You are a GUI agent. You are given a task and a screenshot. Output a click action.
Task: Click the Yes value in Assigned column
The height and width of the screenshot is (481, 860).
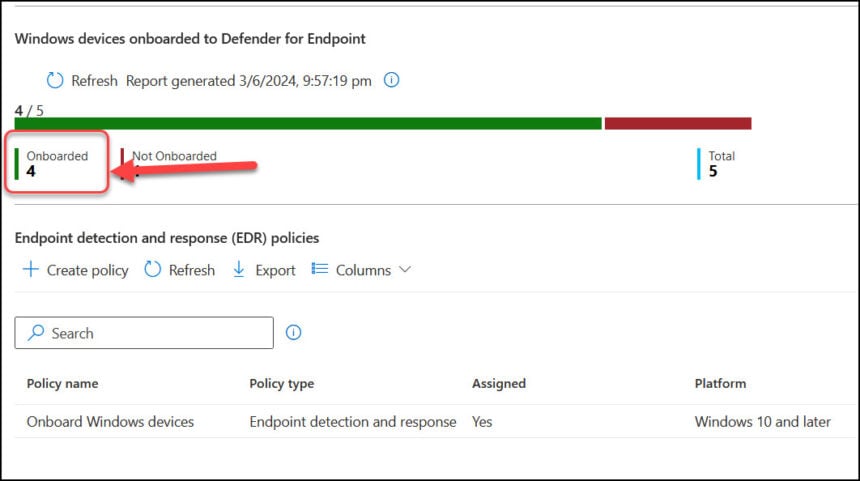482,422
